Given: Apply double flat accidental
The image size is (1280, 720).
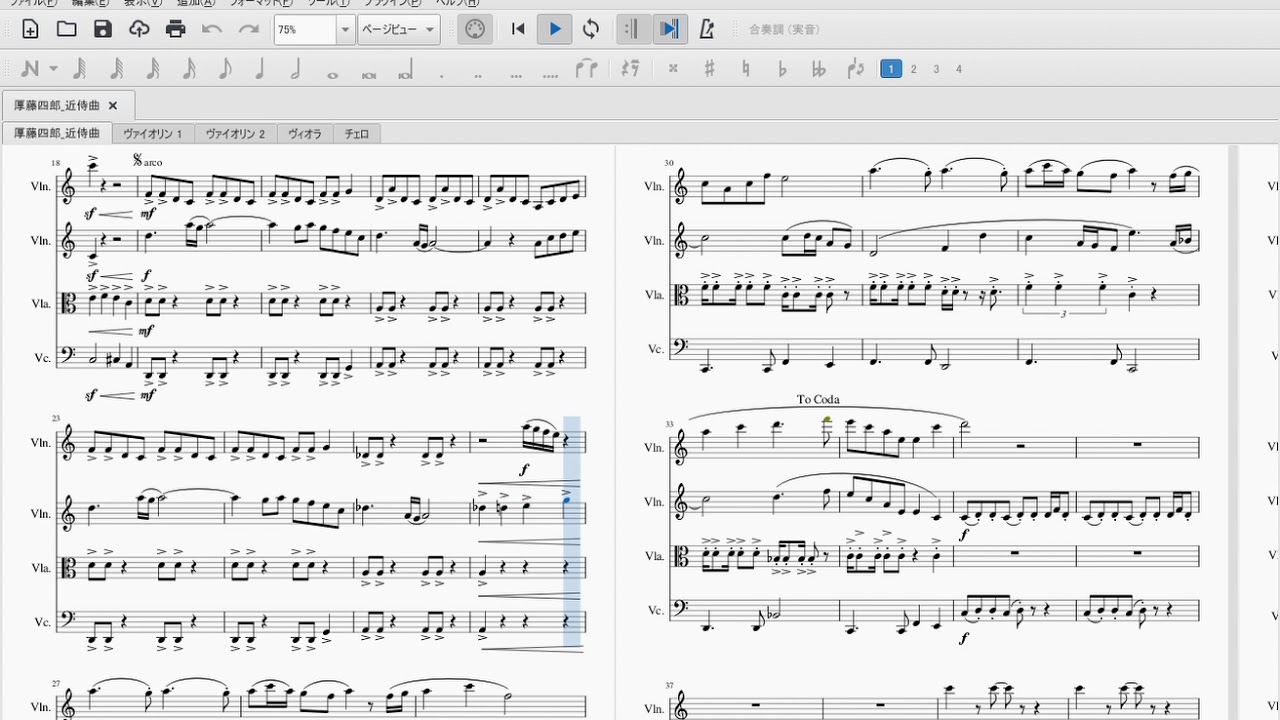Looking at the screenshot, I should [x=819, y=69].
